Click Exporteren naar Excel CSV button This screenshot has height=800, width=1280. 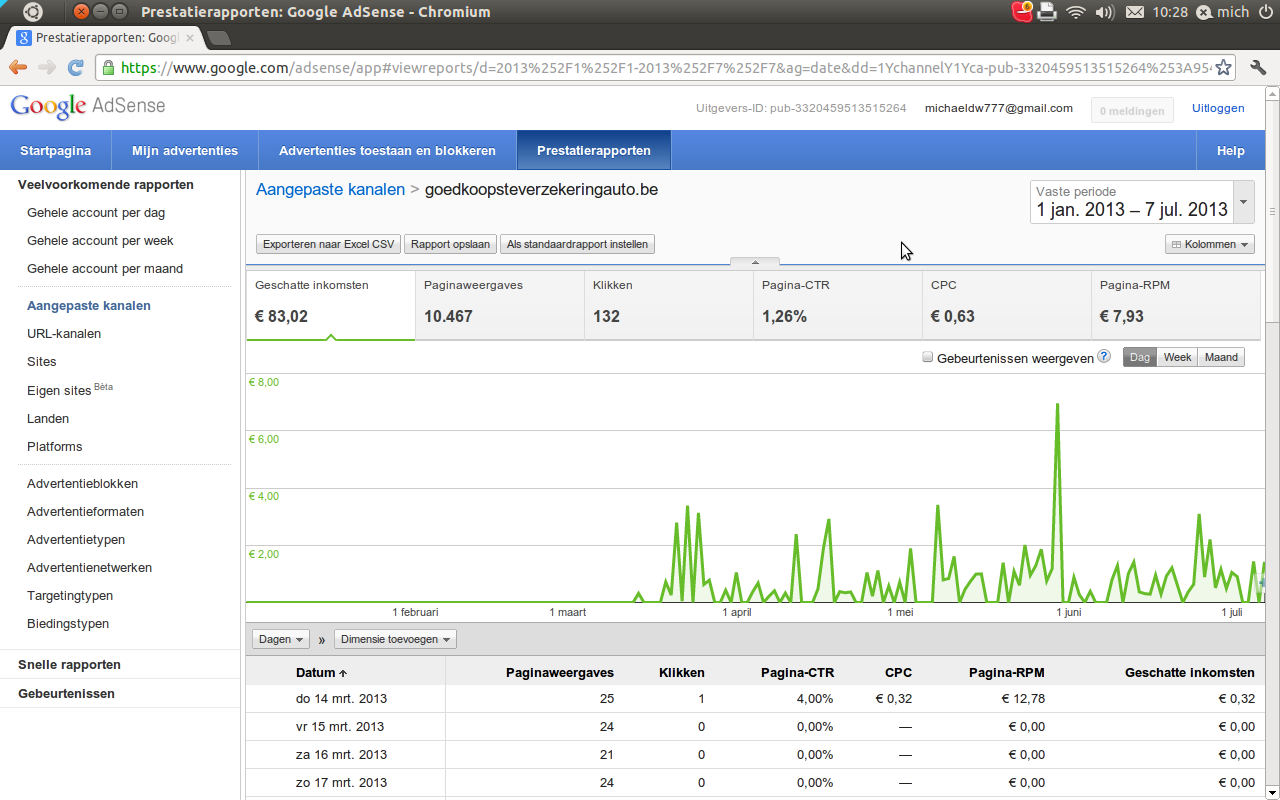pos(329,244)
